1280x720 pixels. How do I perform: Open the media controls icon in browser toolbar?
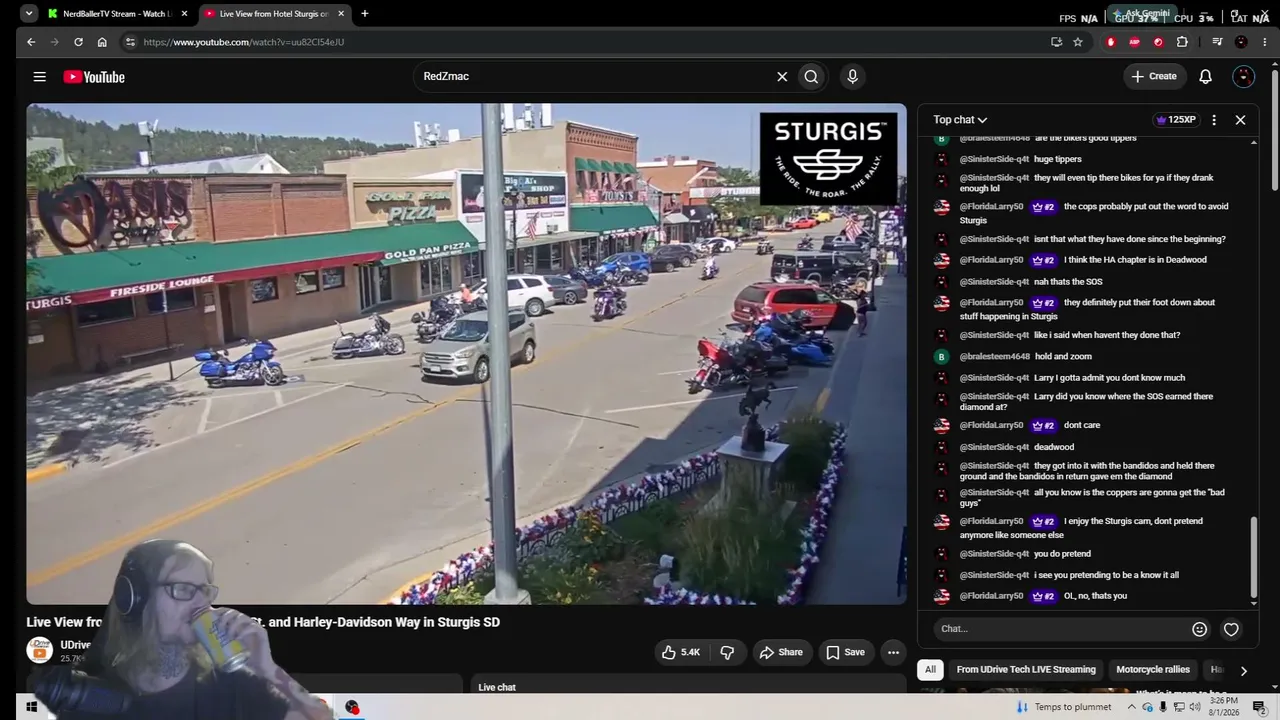click(1217, 42)
